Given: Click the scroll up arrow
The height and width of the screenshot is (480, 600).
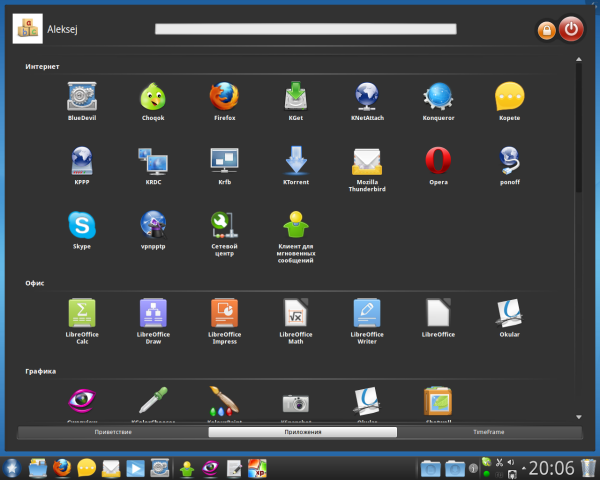Looking at the screenshot, I should 579,59.
